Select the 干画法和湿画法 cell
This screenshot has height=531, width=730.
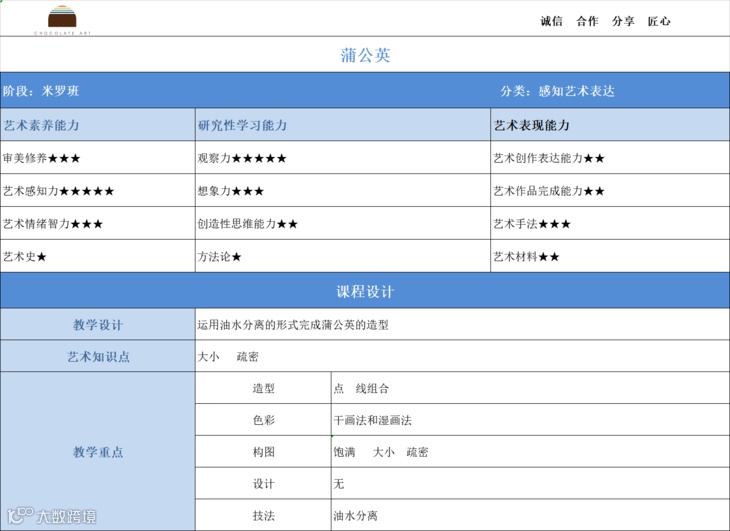coord(531,420)
